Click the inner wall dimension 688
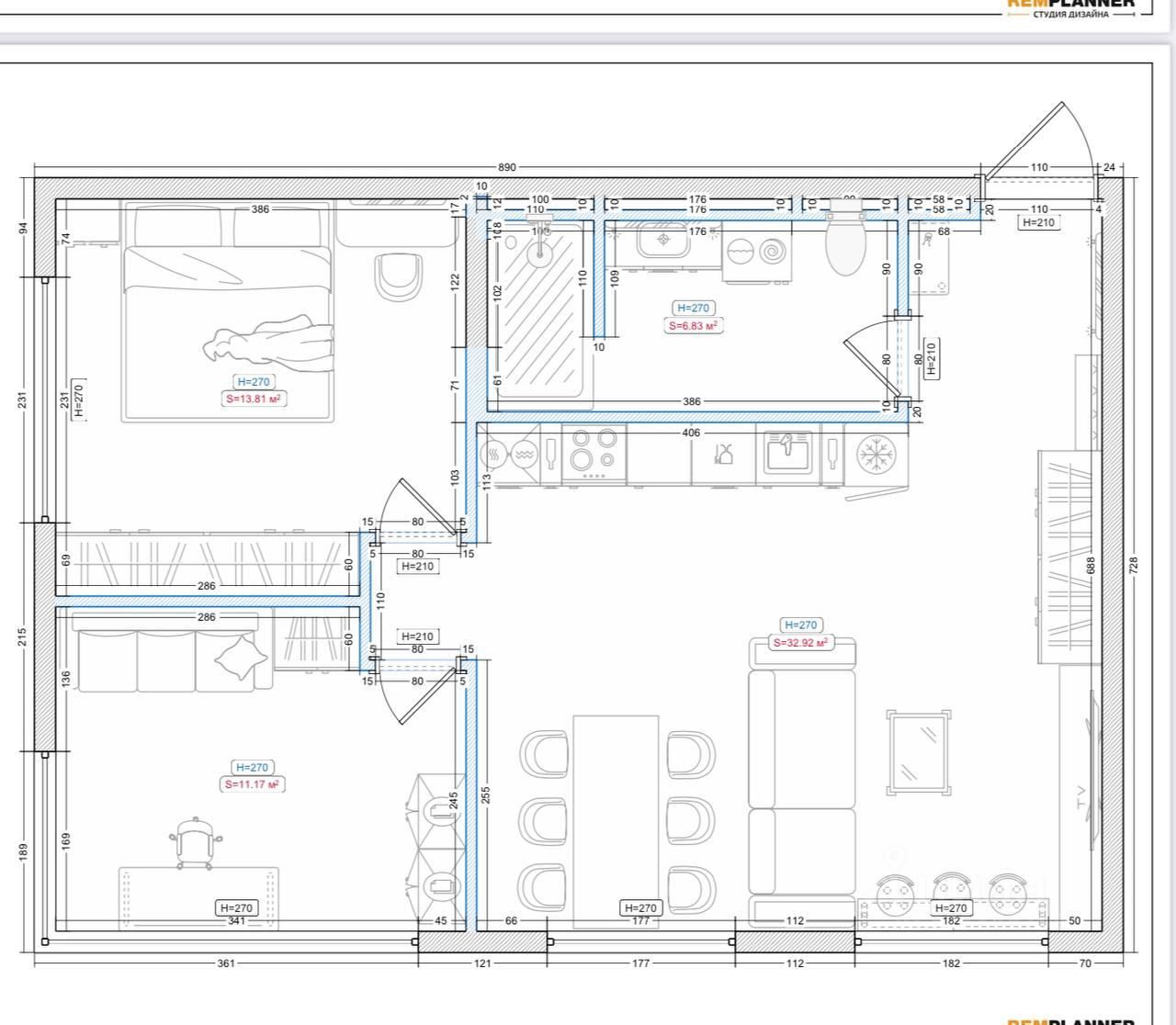 1091,564
